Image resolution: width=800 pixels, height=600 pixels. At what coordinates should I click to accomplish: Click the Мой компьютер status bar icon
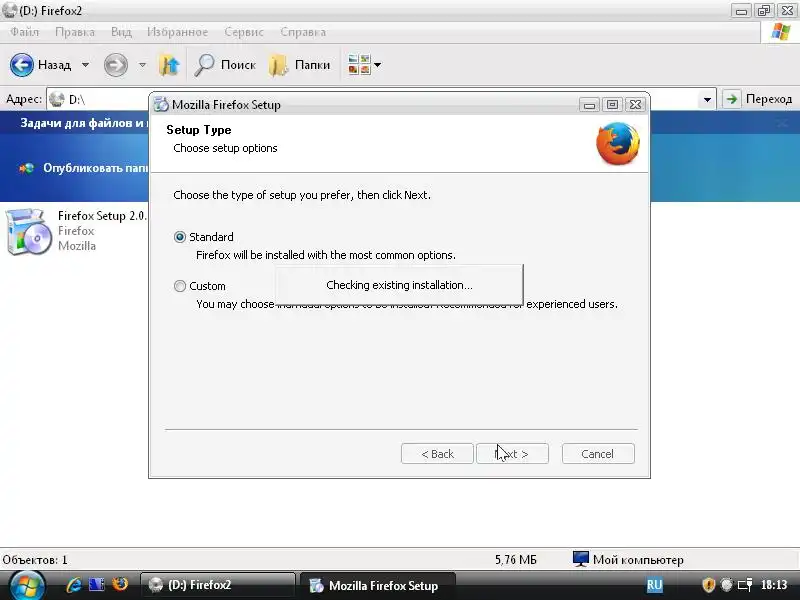(x=581, y=559)
